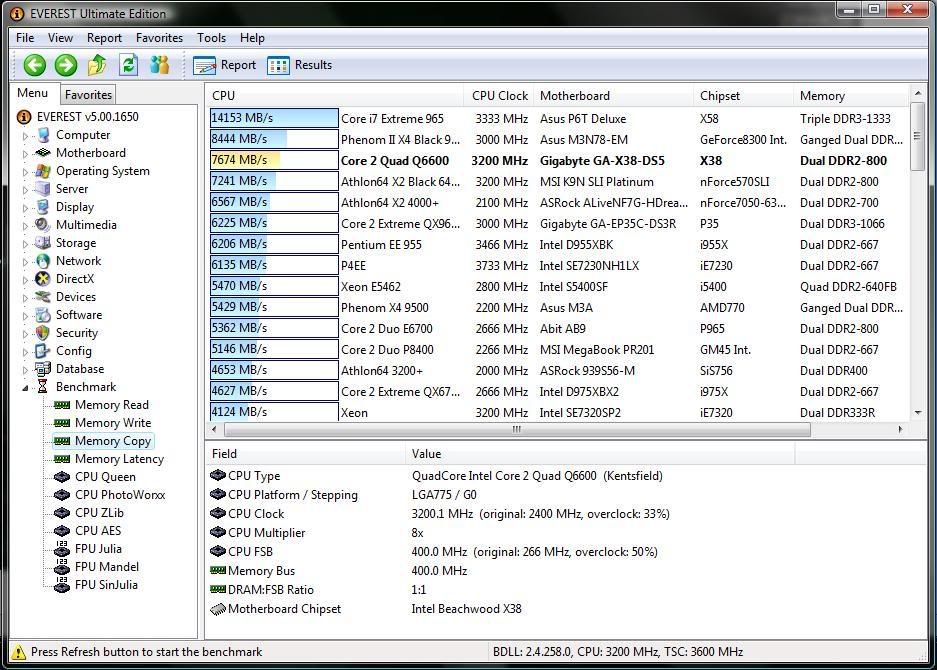Image resolution: width=937 pixels, height=670 pixels.
Task: Select the Server tree icon
Action: tap(43, 189)
